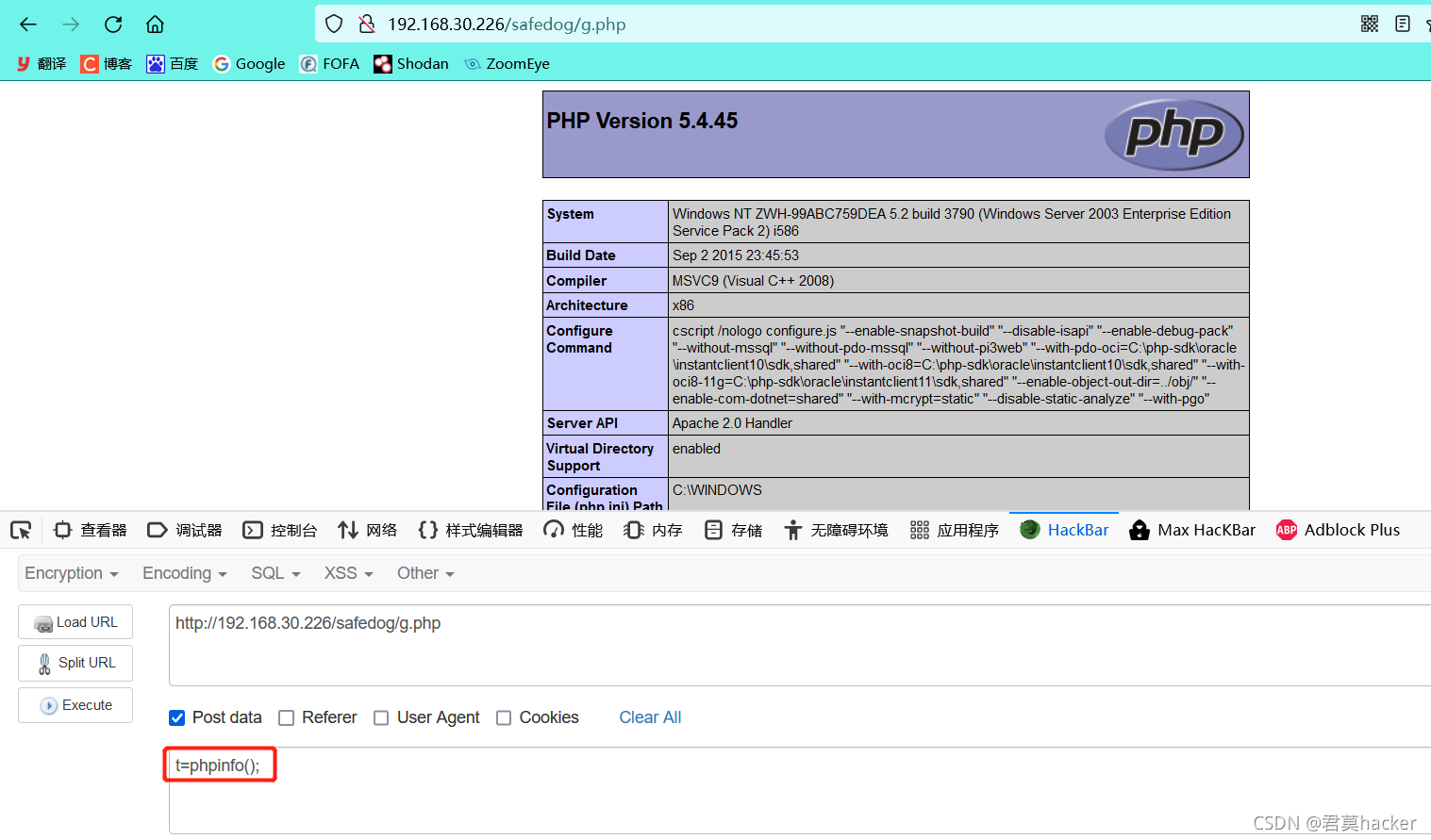This screenshot has width=1431, height=840.
Task: Activate the devtools element picker icon
Action: 21,531
